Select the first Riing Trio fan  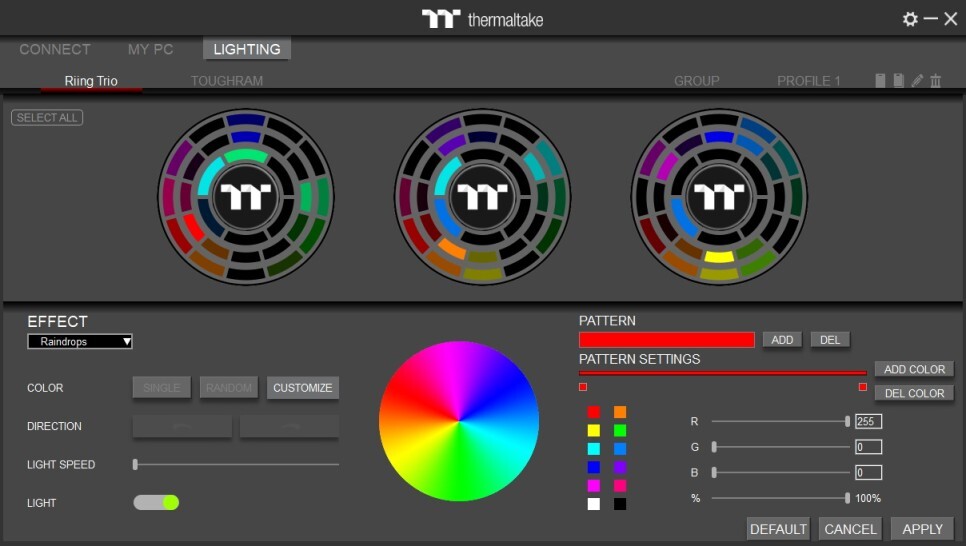pos(246,197)
